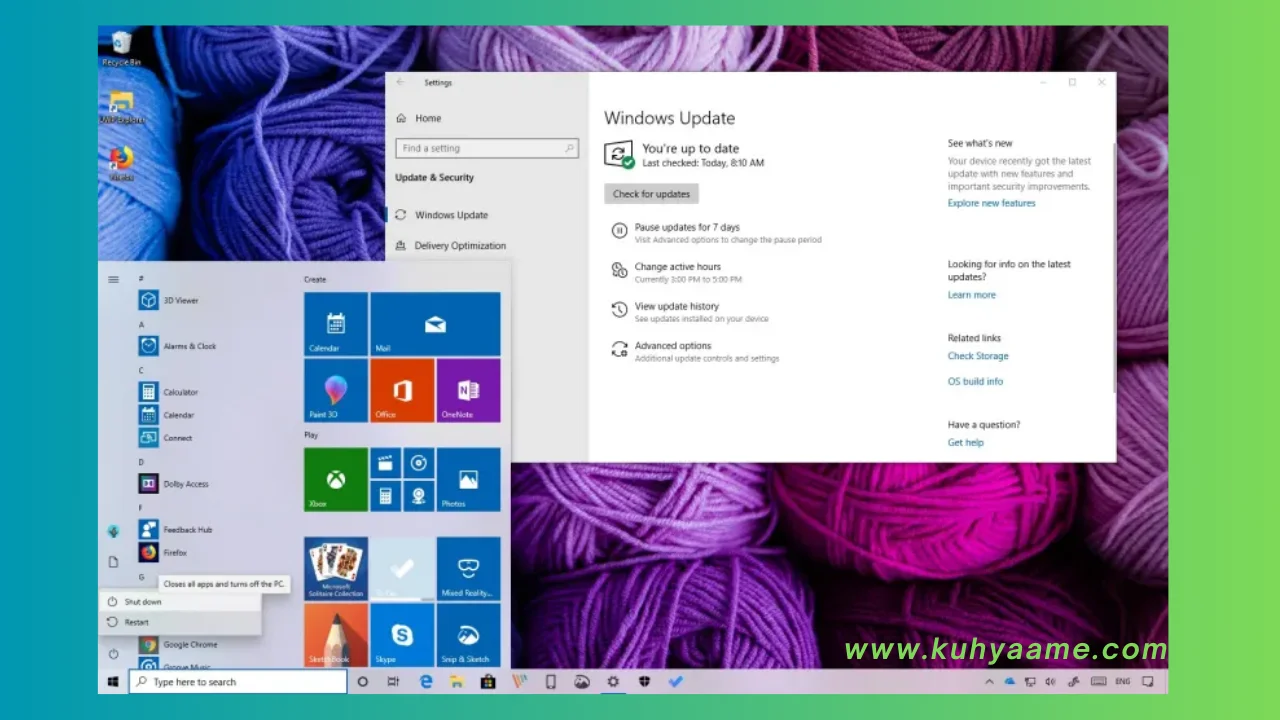Open the Check Storage link
This screenshot has width=1280, height=720.
pos(978,356)
